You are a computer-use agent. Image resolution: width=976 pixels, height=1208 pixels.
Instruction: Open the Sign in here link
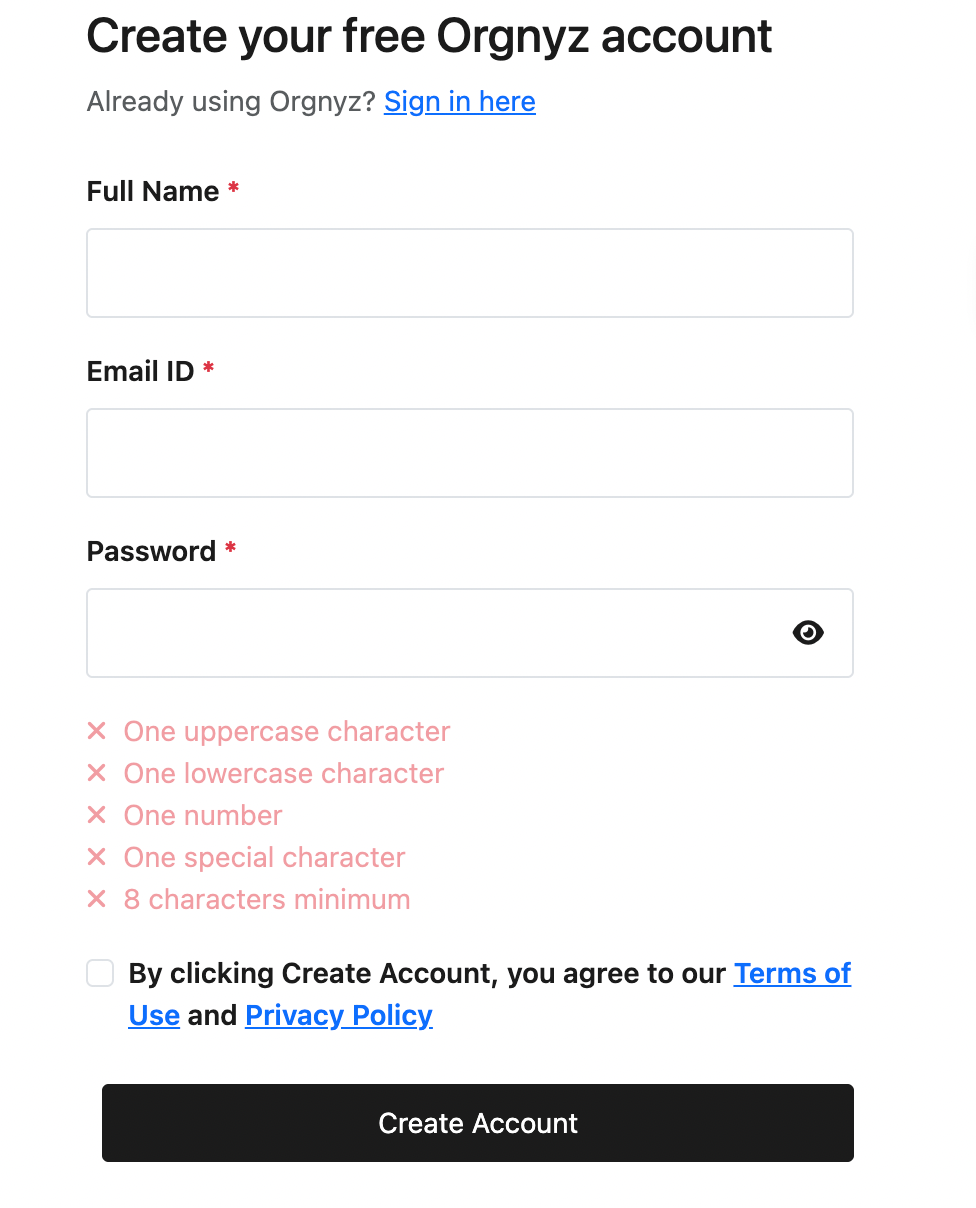(459, 101)
